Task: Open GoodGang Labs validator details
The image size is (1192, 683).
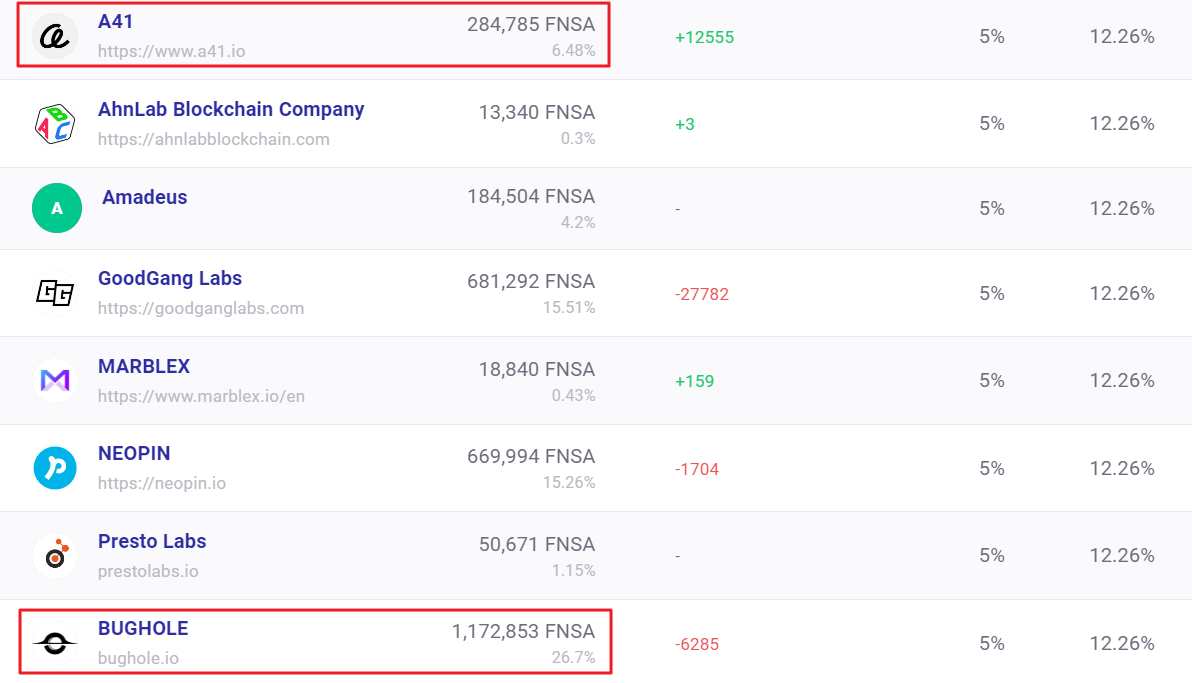Action: [170, 278]
